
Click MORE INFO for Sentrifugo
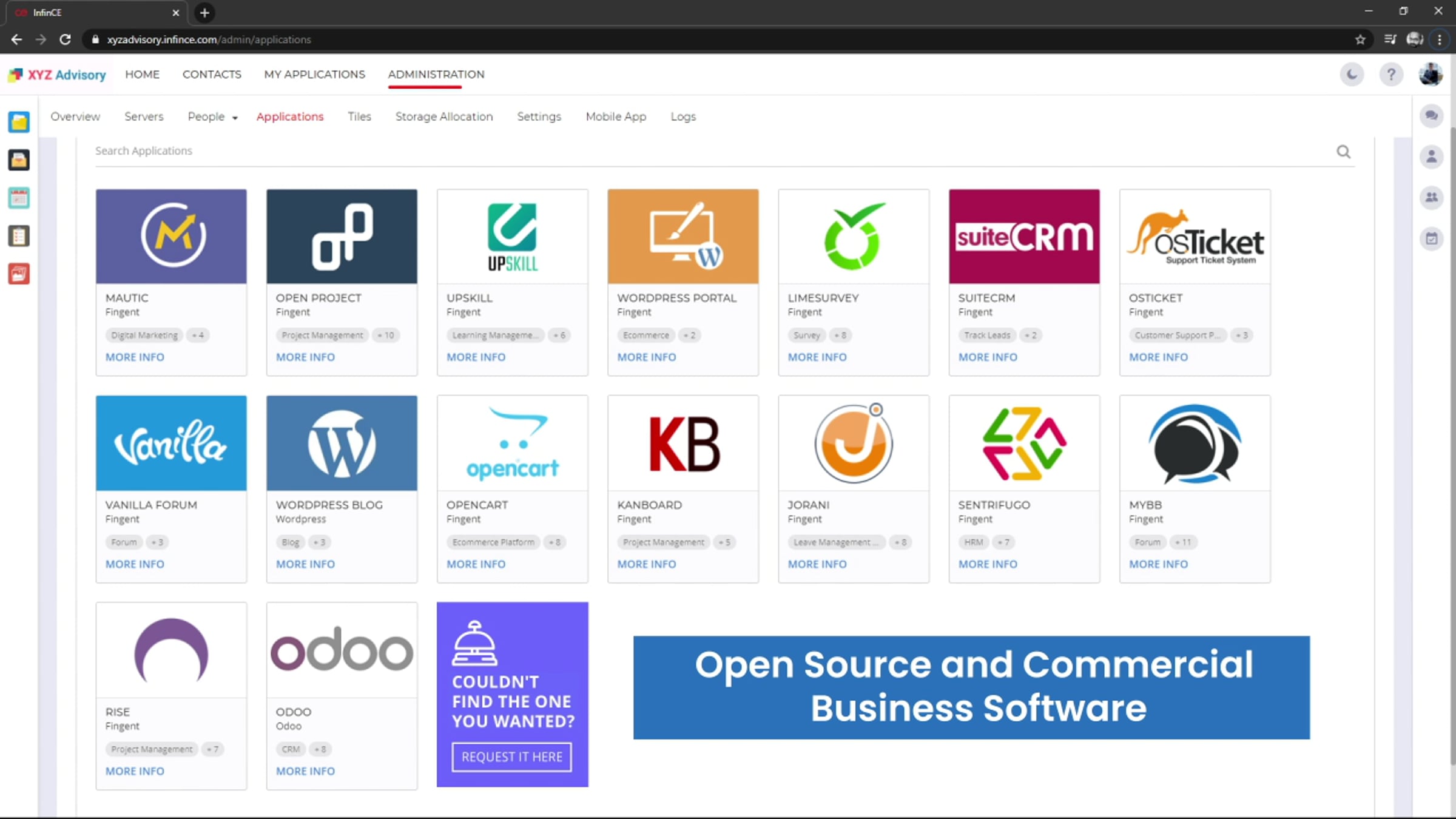(x=988, y=564)
